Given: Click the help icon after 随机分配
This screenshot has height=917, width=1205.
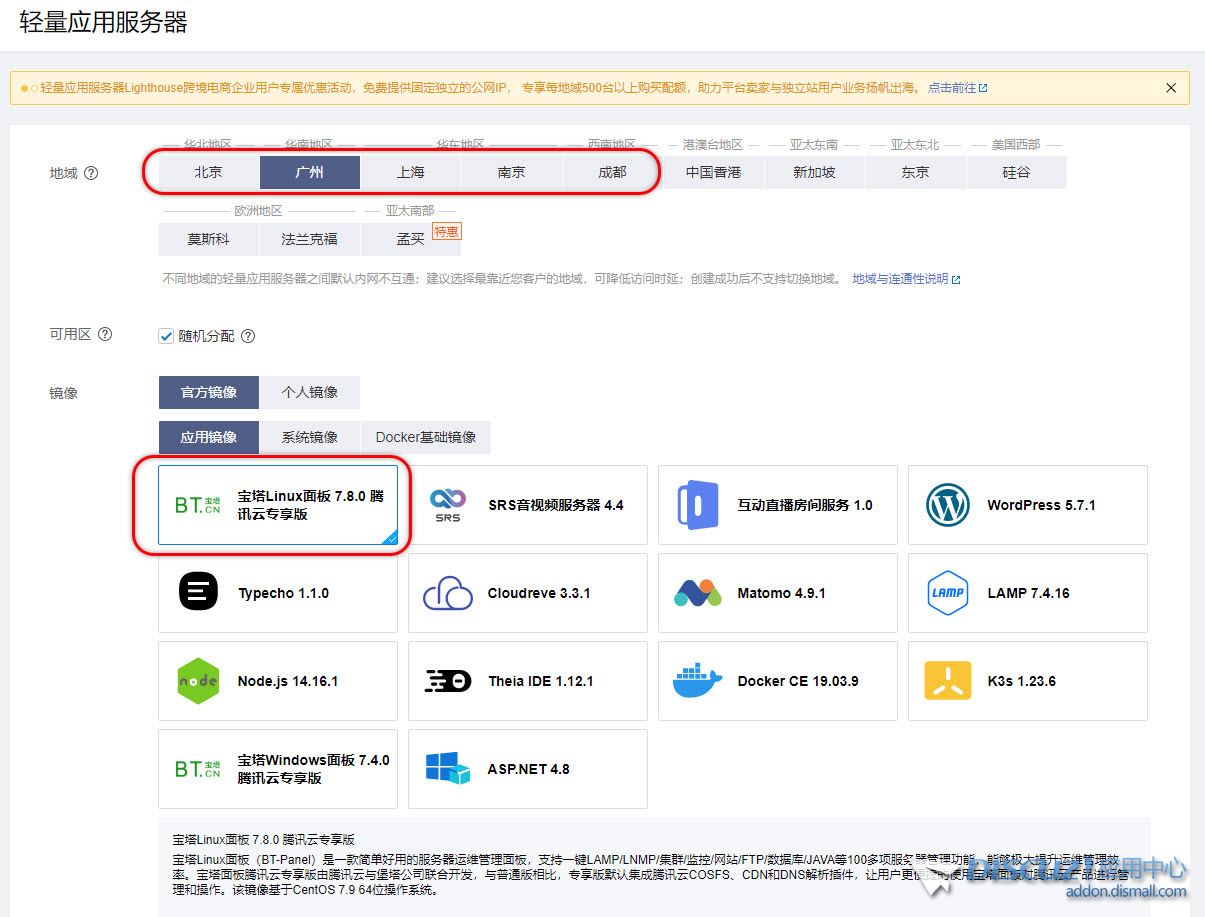Looking at the screenshot, I should (x=248, y=336).
